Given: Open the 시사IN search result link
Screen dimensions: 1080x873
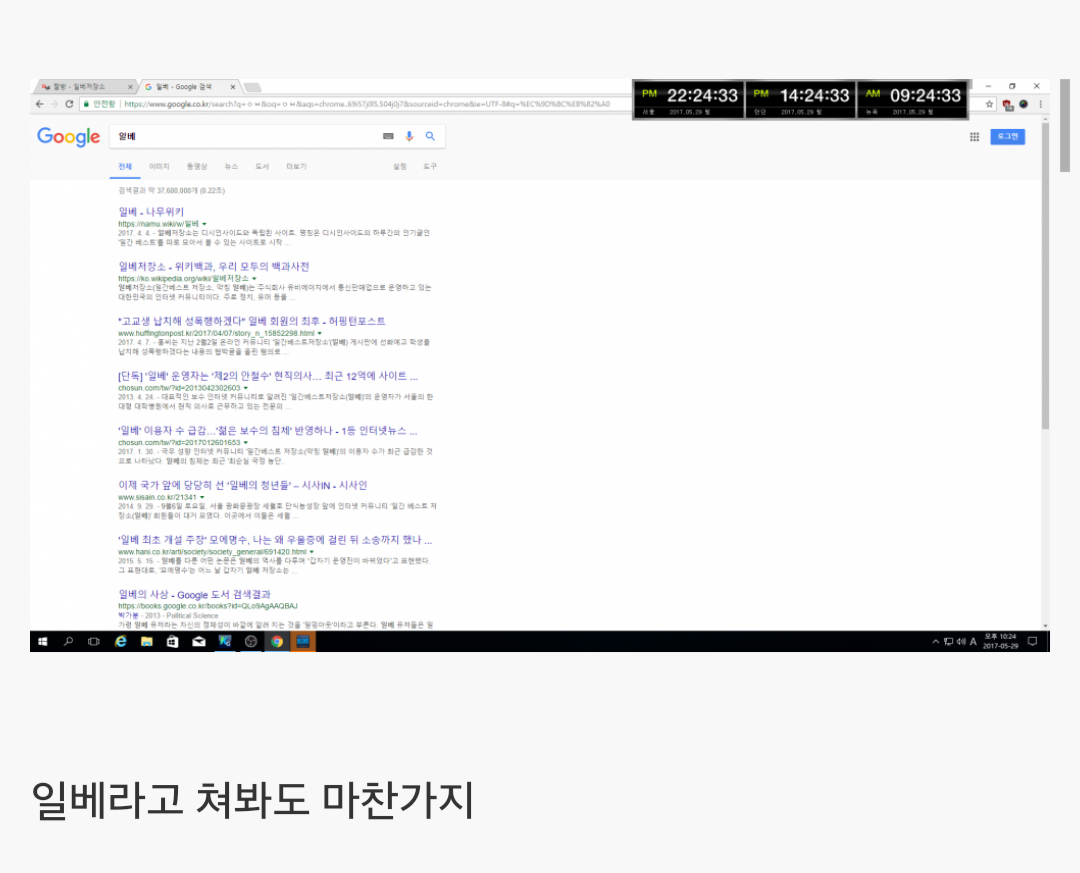Looking at the screenshot, I should [x=242, y=485].
